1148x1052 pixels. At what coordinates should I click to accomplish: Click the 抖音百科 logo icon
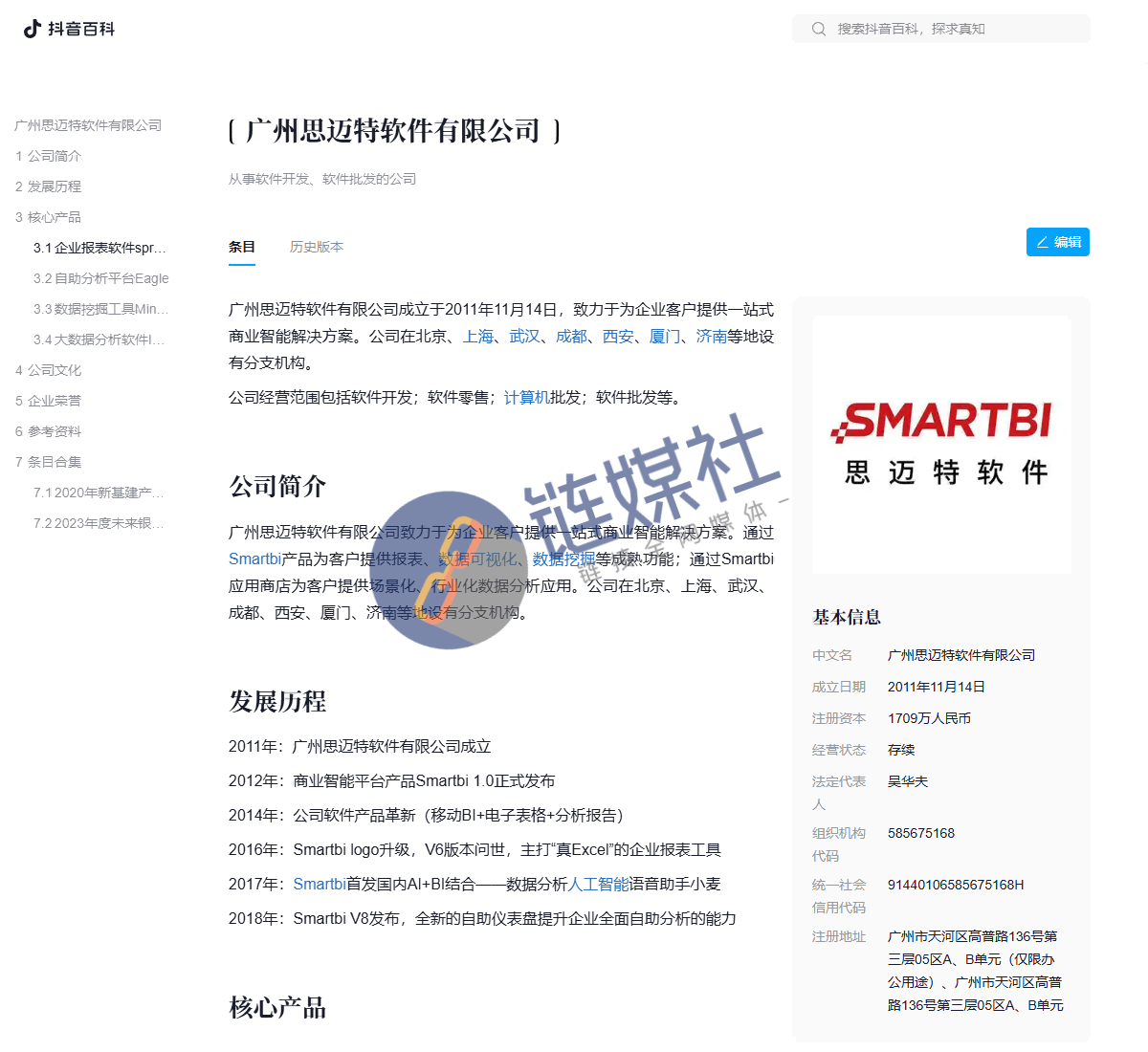tap(32, 29)
